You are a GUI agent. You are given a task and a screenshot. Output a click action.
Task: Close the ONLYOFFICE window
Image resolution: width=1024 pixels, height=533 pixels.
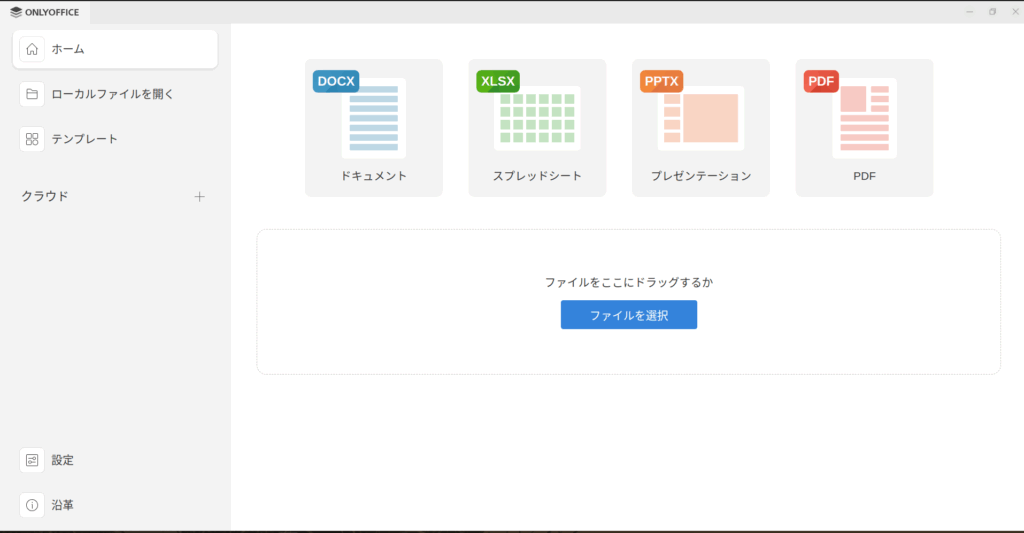[1015, 12]
